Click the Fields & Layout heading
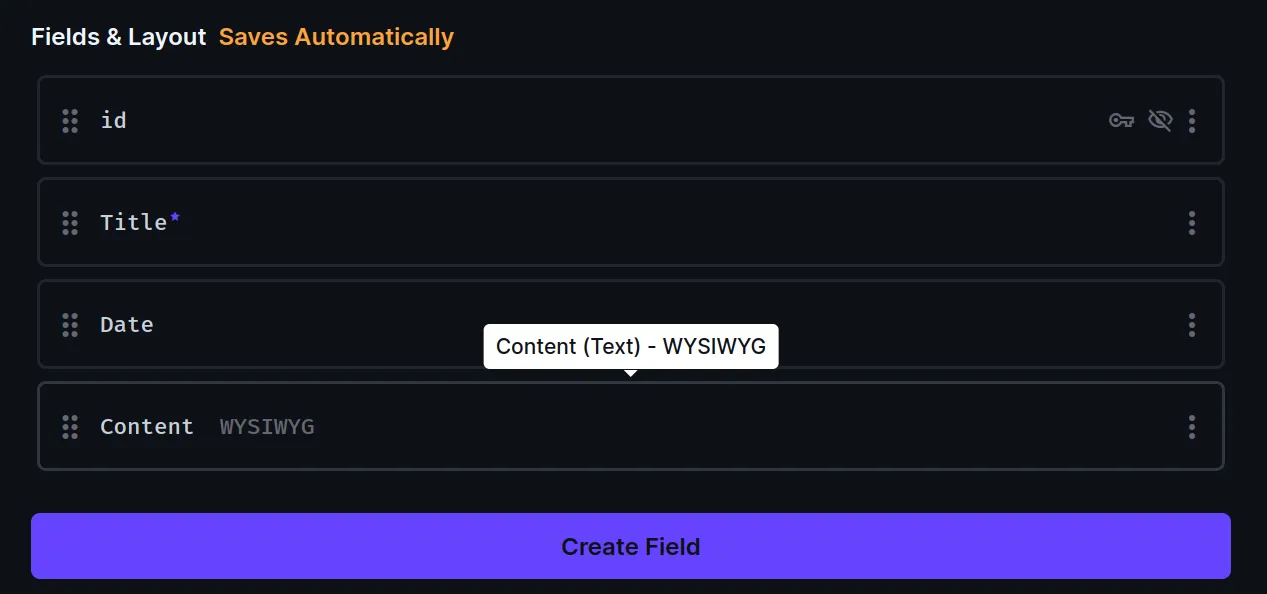Screen dimensions: 1267x594 tap(118, 37)
